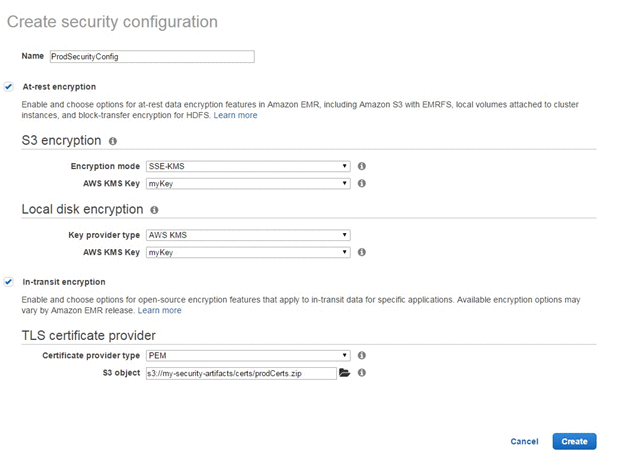Open the Certificate provider type PEM dropdown

(x=248, y=356)
